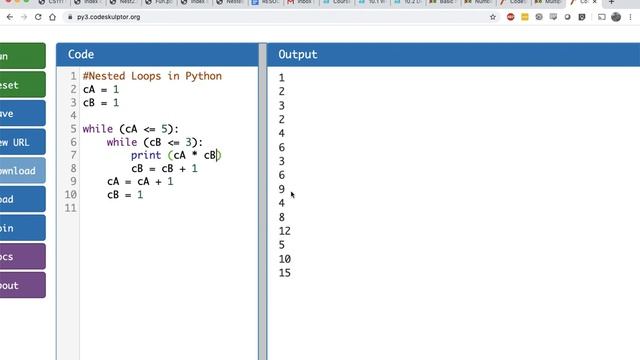Click line number 4 in gutter
Viewport: 640px width, 360px height.
pos(73,116)
